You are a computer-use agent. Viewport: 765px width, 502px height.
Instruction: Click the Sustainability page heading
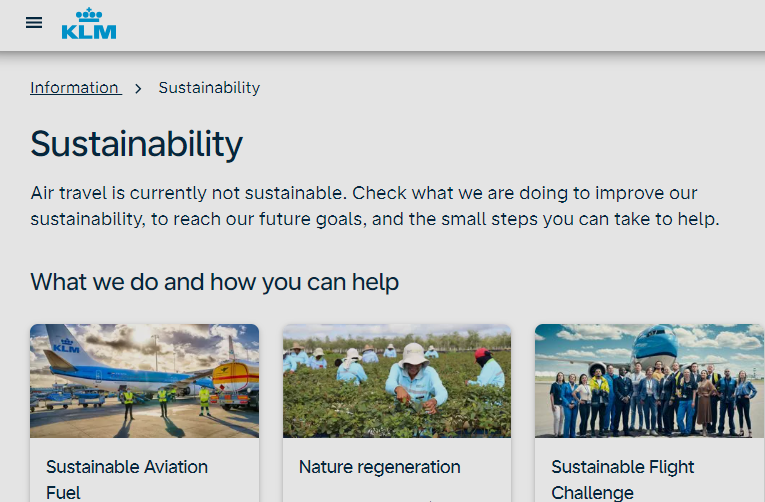click(x=136, y=144)
